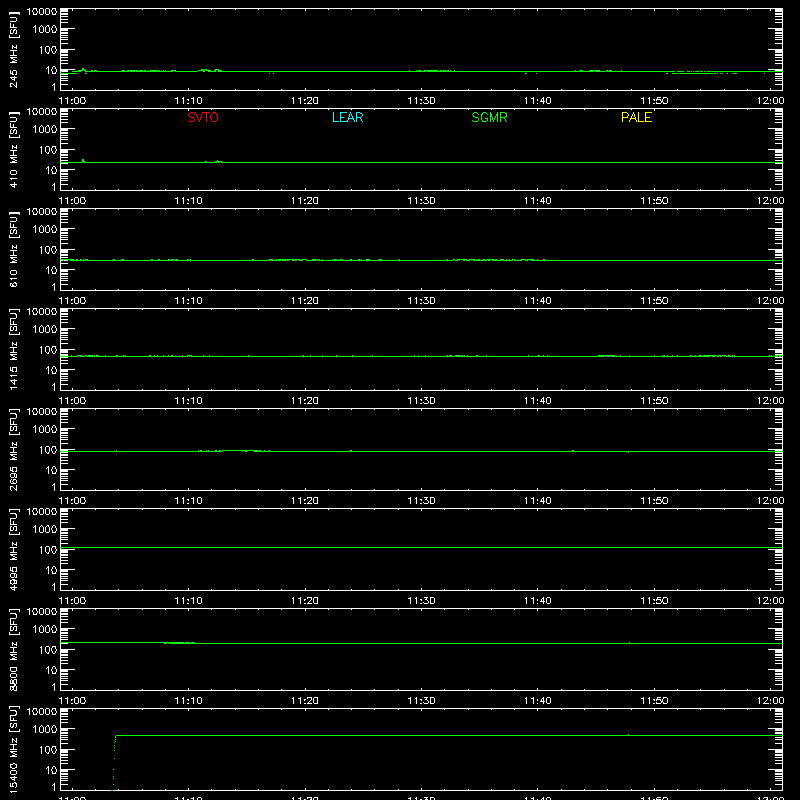Click the 10000 y-axis value of 245 MHz plot
This screenshot has width=800, height=800.
pos(42,12)
